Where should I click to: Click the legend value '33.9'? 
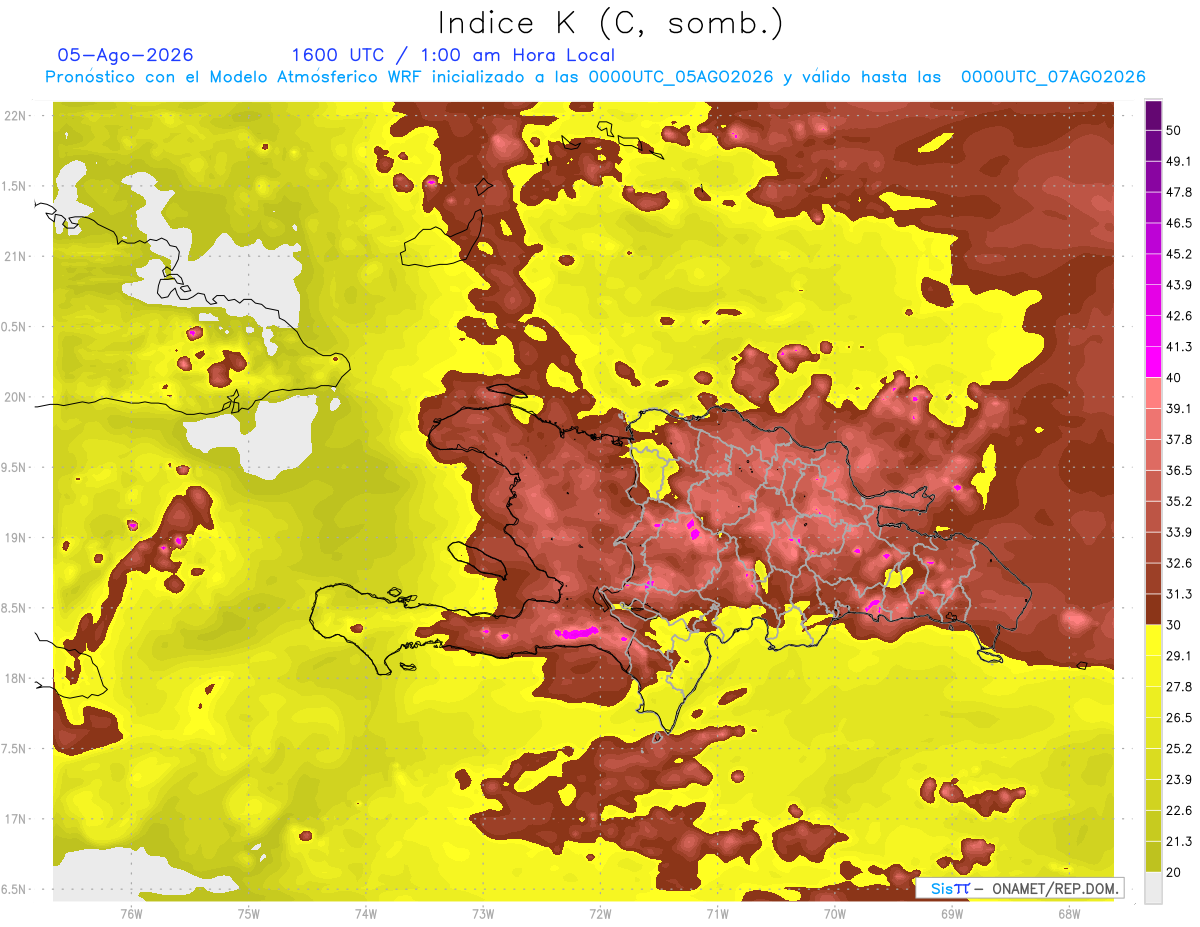point(1179,532)
